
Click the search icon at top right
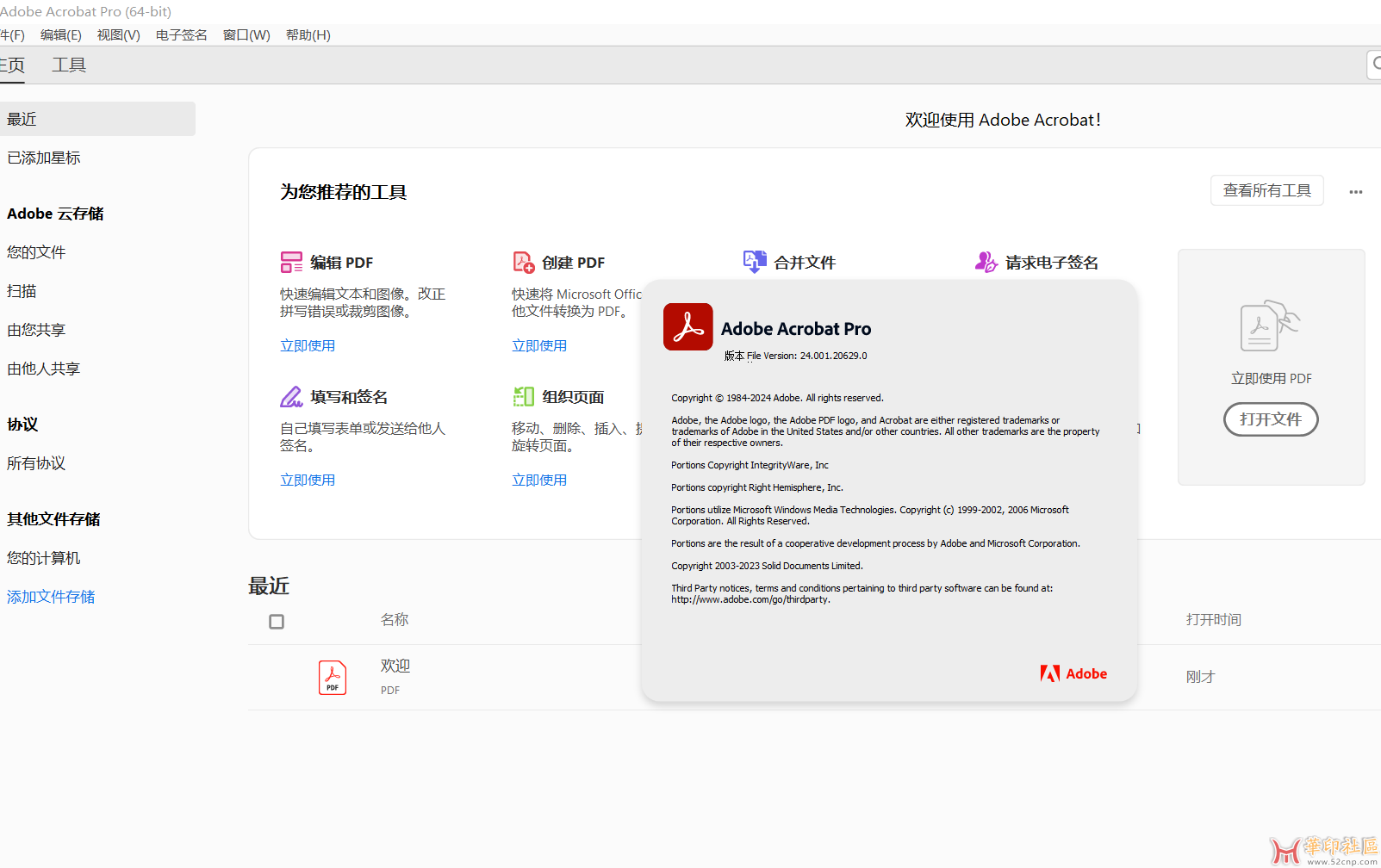coord(1376,64)
